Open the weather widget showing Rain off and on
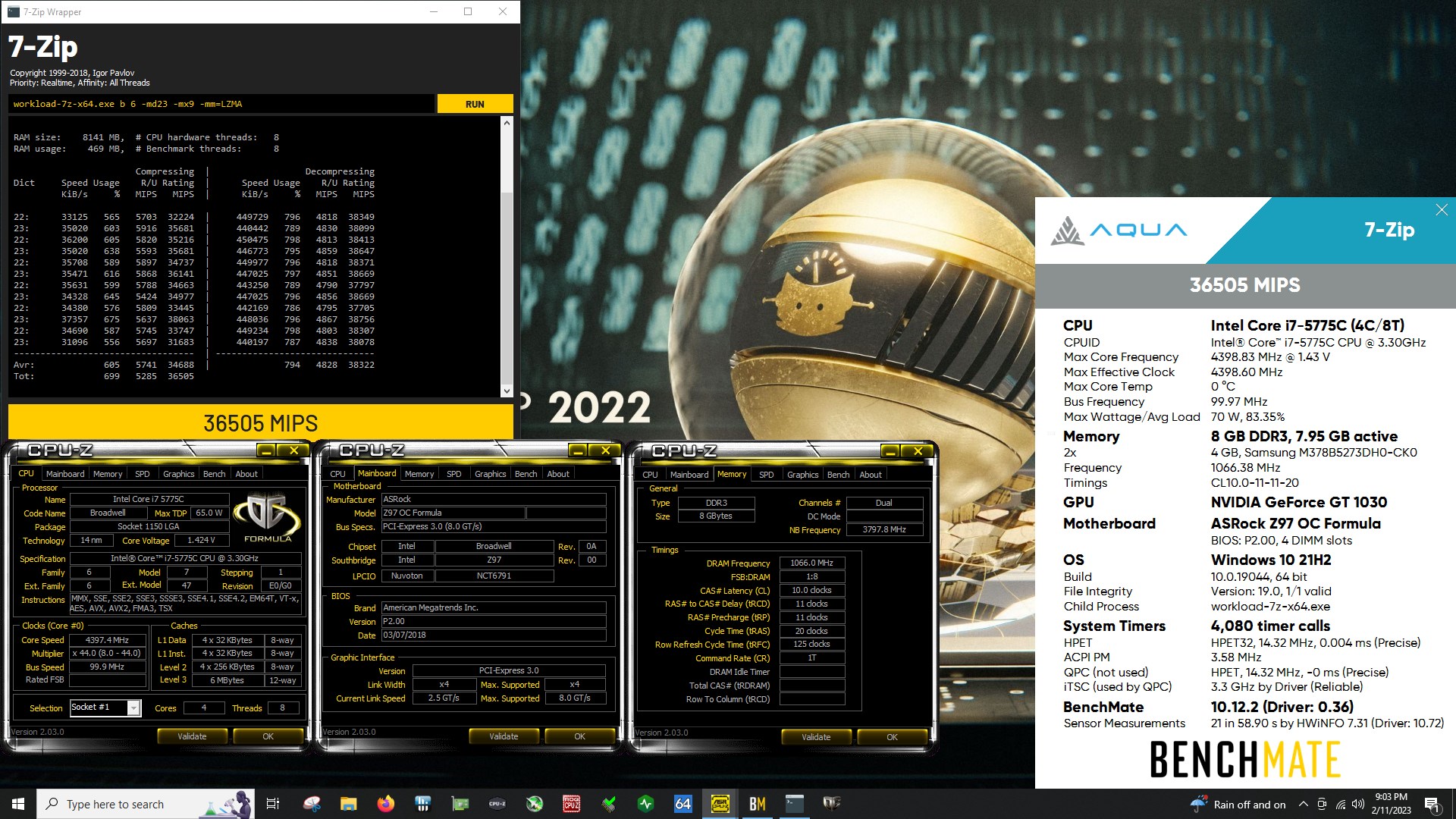 1238,804
